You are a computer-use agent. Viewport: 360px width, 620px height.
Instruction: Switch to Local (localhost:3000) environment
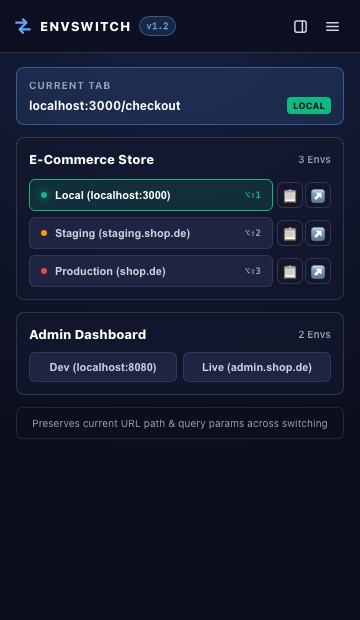151,195
